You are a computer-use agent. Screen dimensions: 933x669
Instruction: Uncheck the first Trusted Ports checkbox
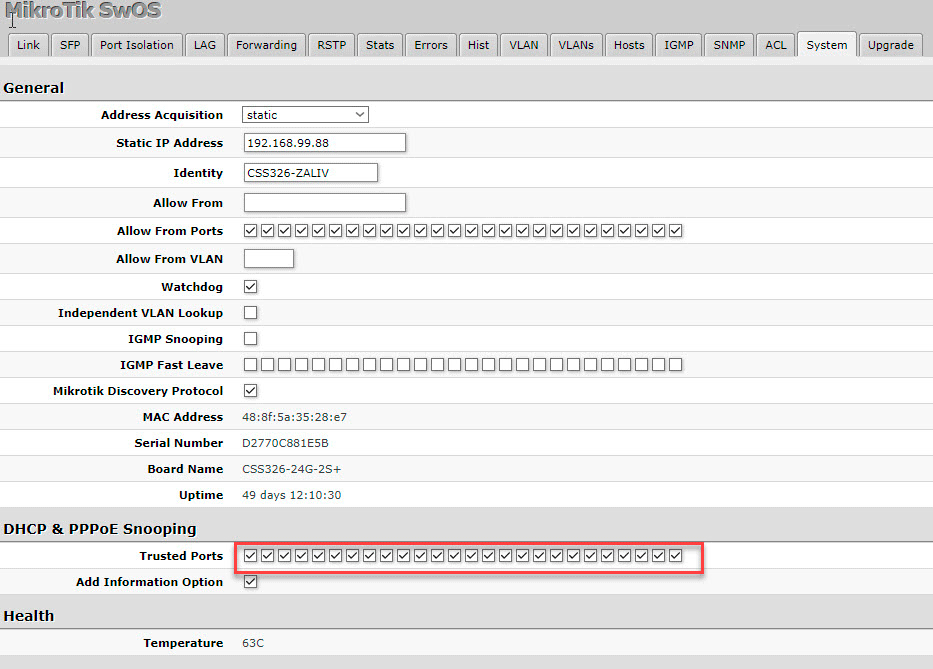pos(251,556)
